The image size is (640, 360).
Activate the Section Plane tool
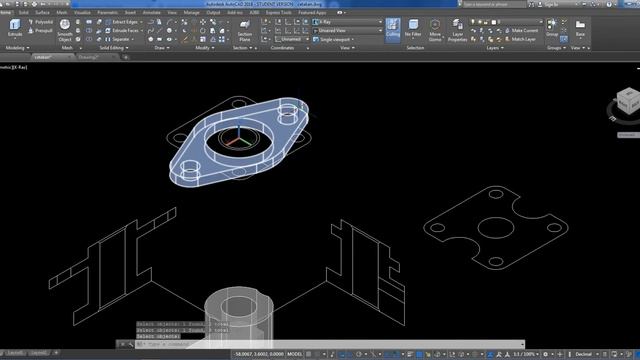pos(245,31)
